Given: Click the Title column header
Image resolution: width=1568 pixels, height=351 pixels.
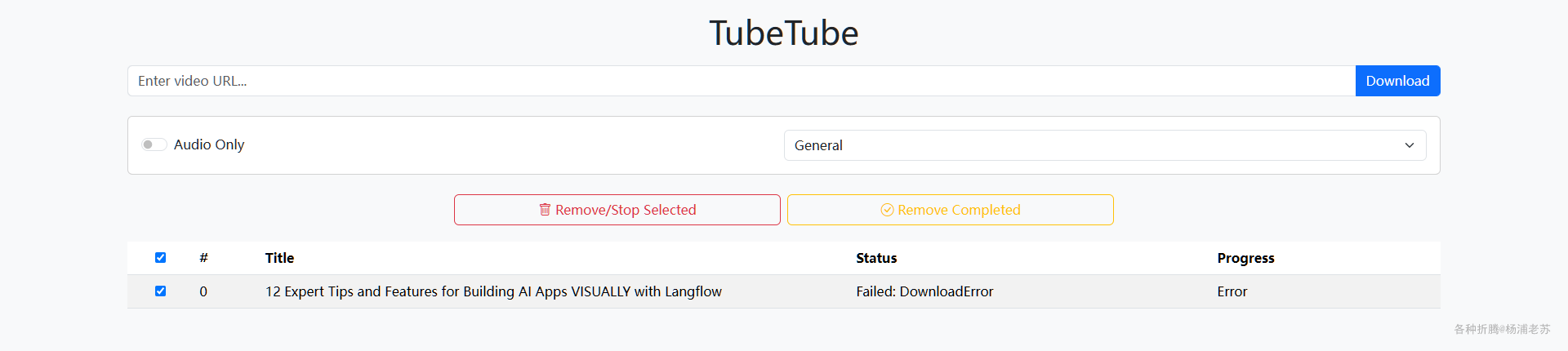Looking at the screenshot, I should 279,258.
